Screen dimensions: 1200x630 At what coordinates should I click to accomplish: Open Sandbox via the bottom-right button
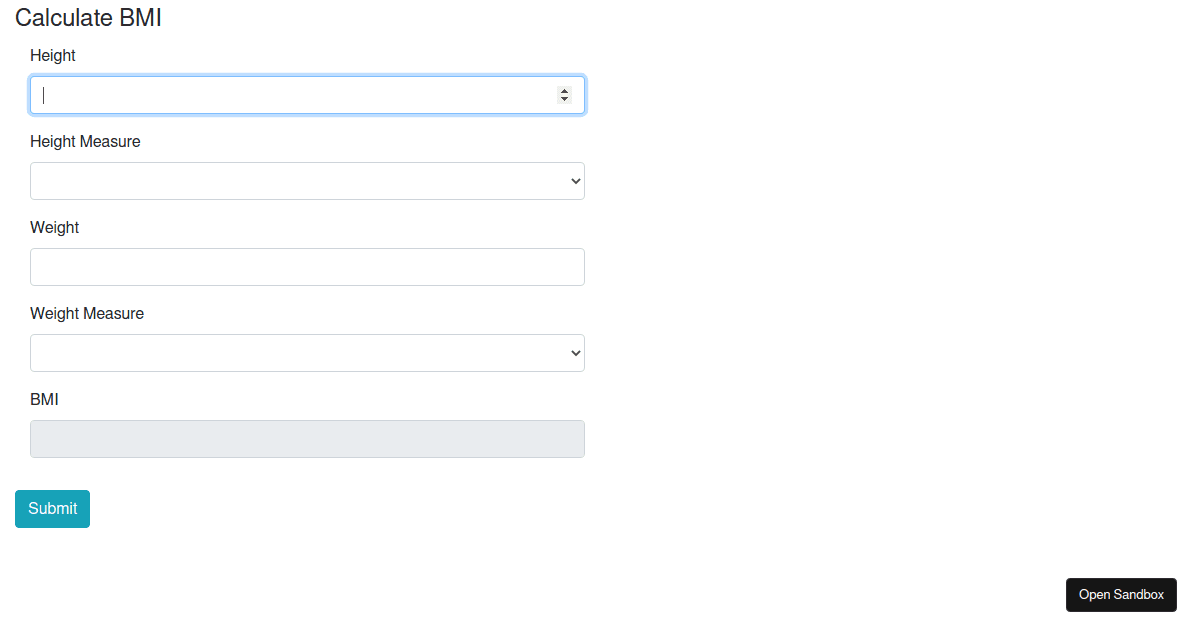tap(1121, 595)
